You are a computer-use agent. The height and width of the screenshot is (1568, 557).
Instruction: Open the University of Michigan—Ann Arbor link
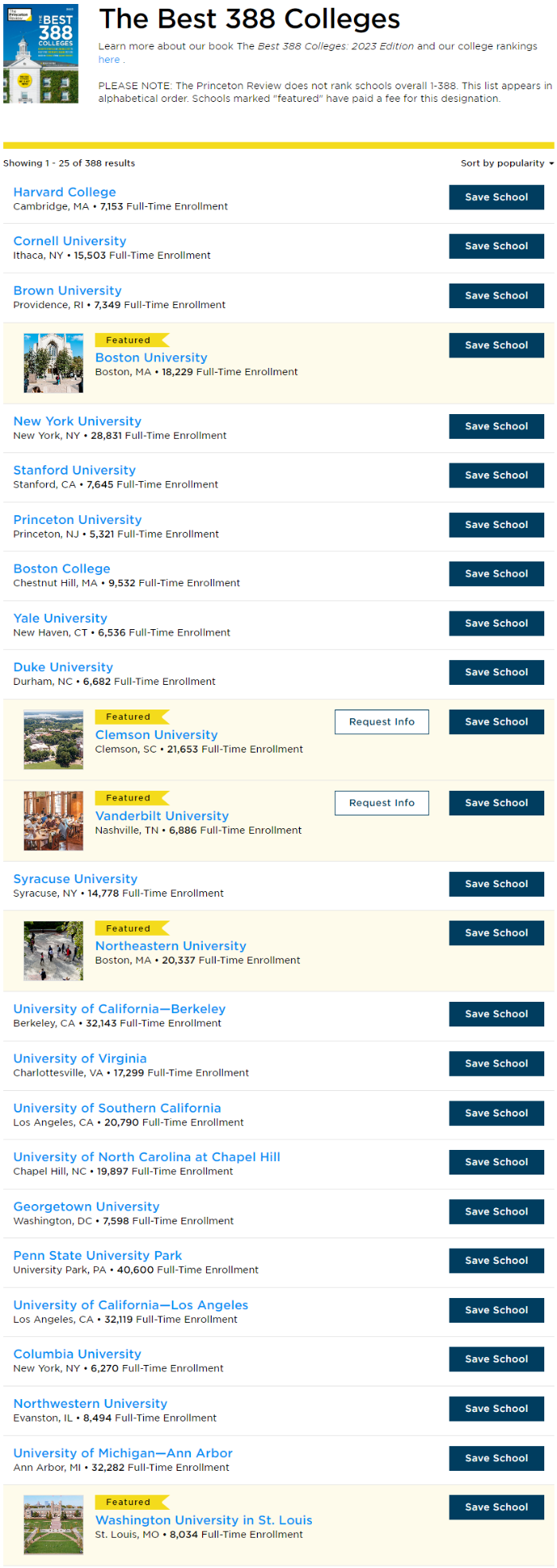[123, 1453]
